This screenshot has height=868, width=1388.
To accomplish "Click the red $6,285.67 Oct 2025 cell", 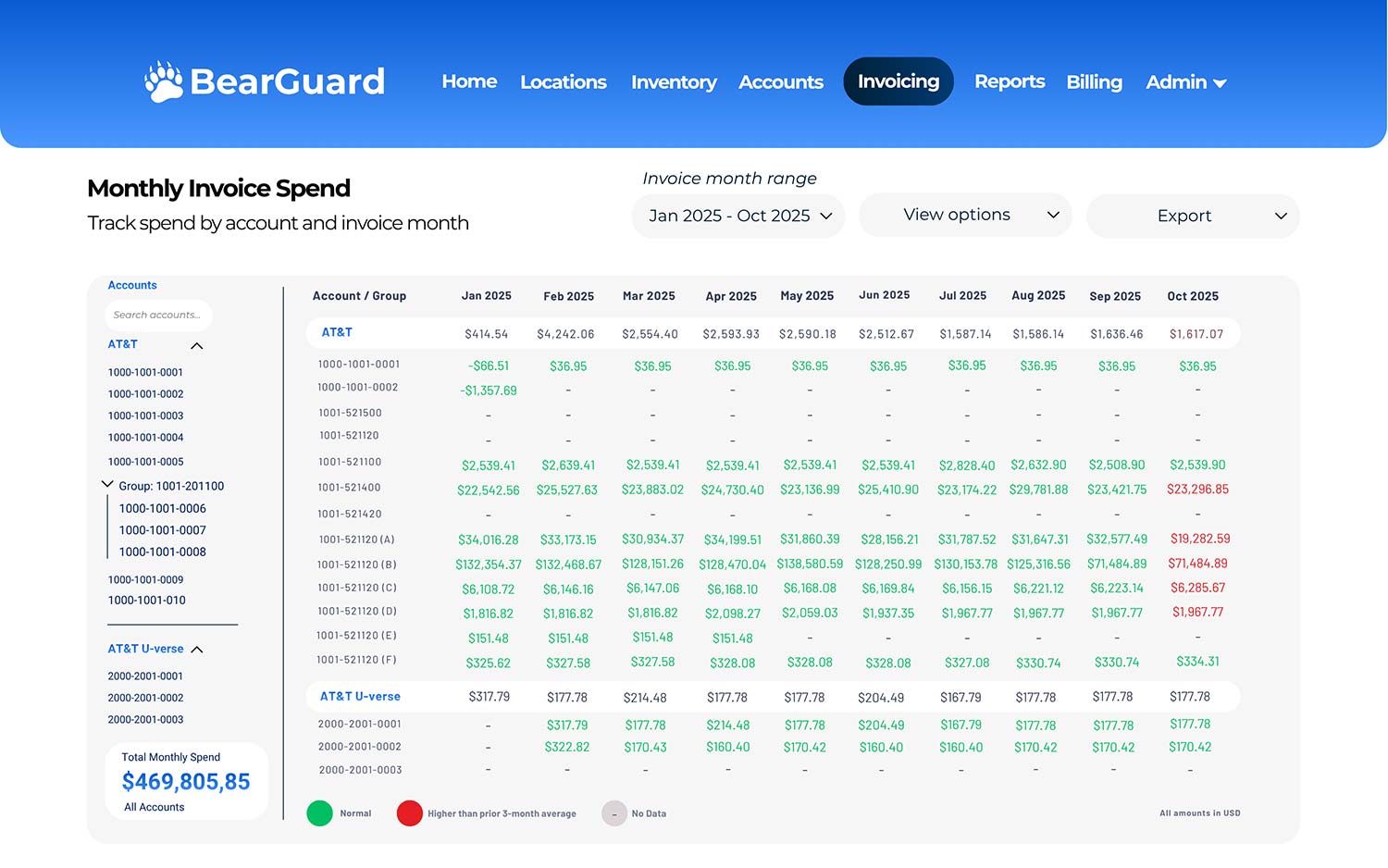I will 1197,588.
